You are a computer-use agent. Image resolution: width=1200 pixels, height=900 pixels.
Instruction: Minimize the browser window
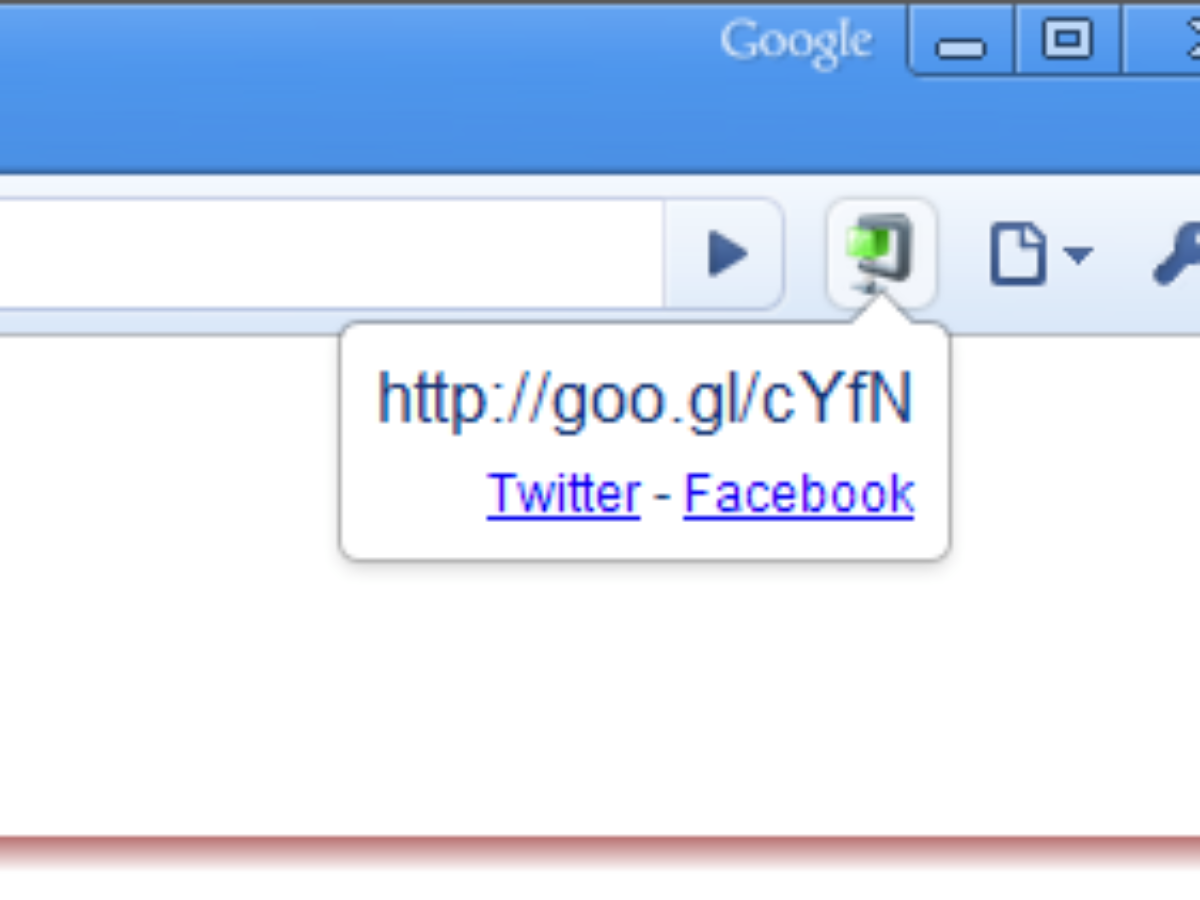pyautogui.click(x=961, y=42)
